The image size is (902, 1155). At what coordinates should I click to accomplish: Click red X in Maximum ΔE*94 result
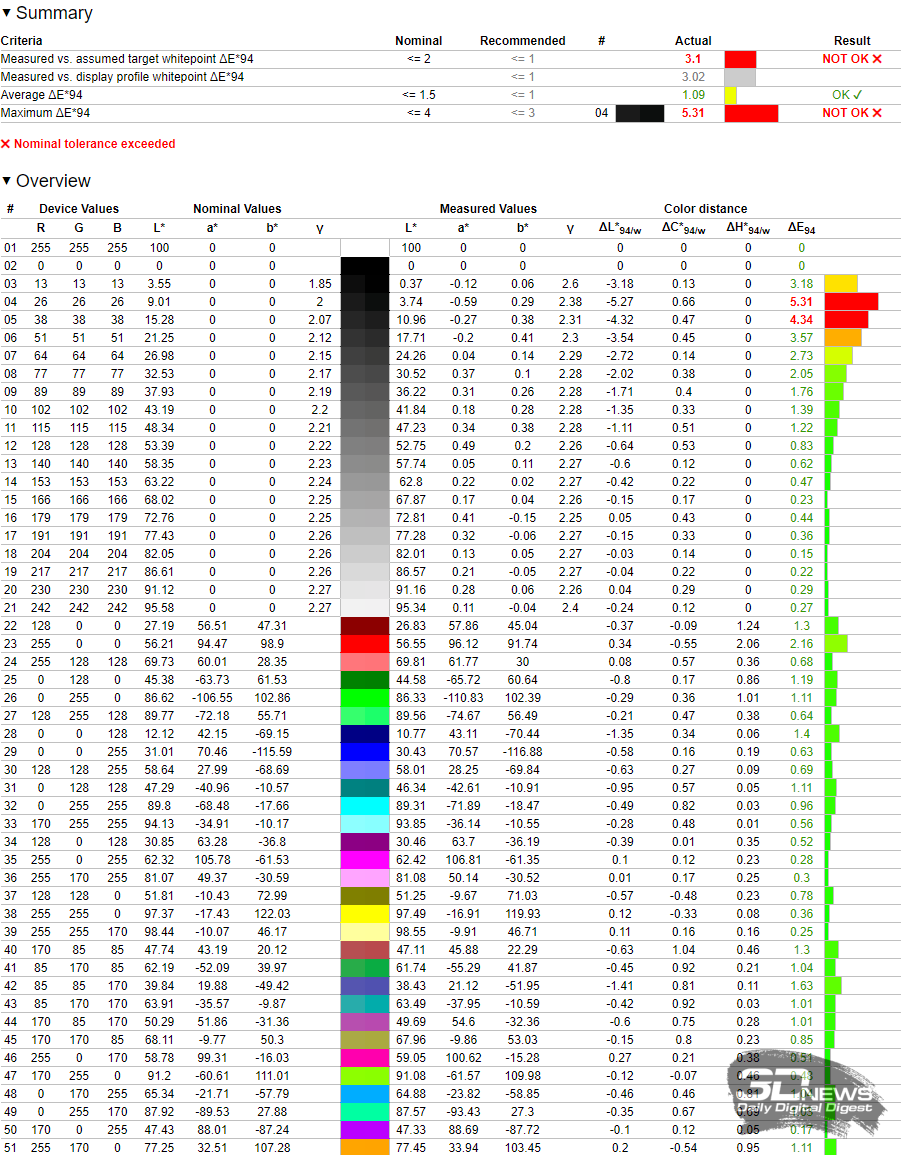click(877, 113)
